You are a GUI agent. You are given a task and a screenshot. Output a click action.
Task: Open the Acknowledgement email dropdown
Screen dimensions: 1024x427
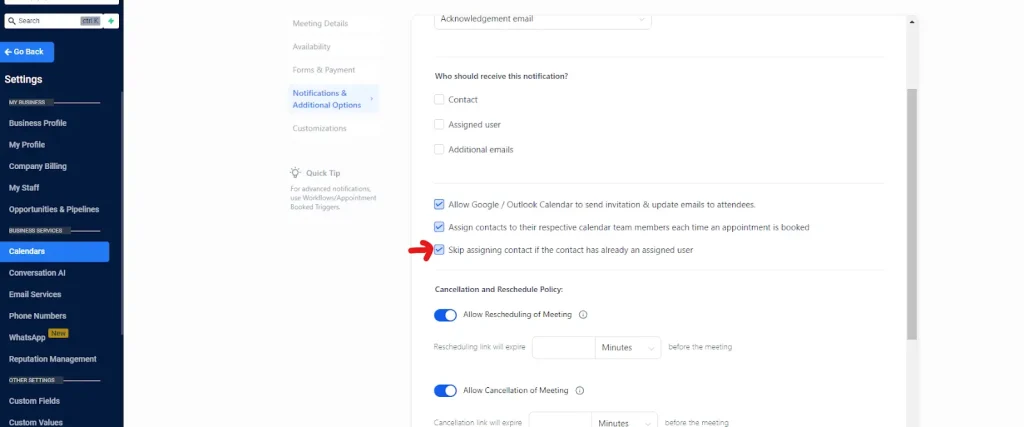point(543,20)
